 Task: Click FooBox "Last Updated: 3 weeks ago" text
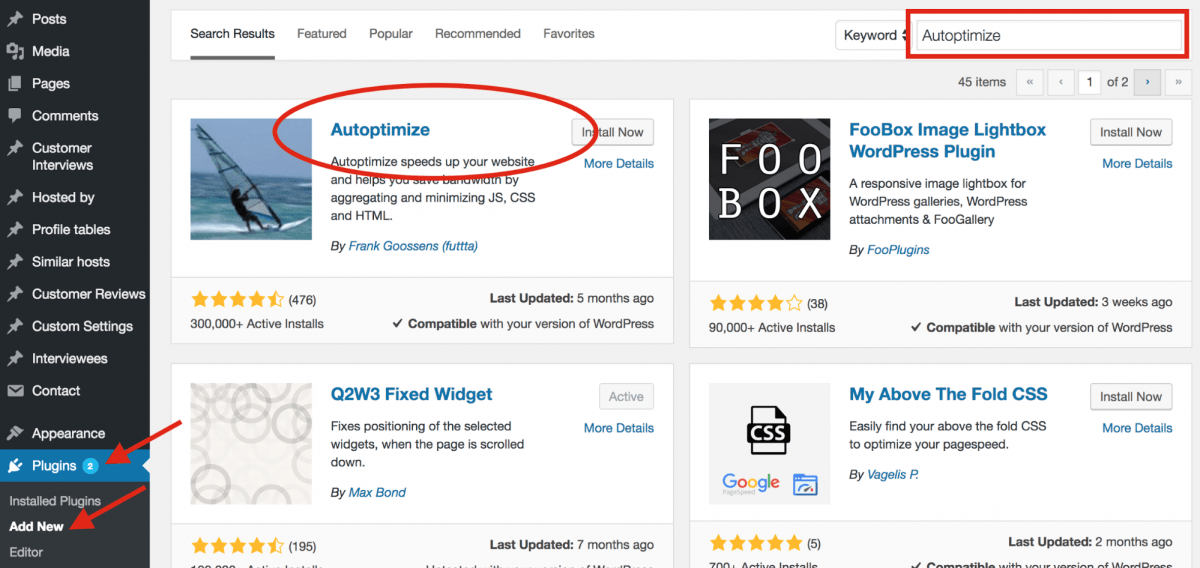pyautogui.click(x=1093, y=302)
